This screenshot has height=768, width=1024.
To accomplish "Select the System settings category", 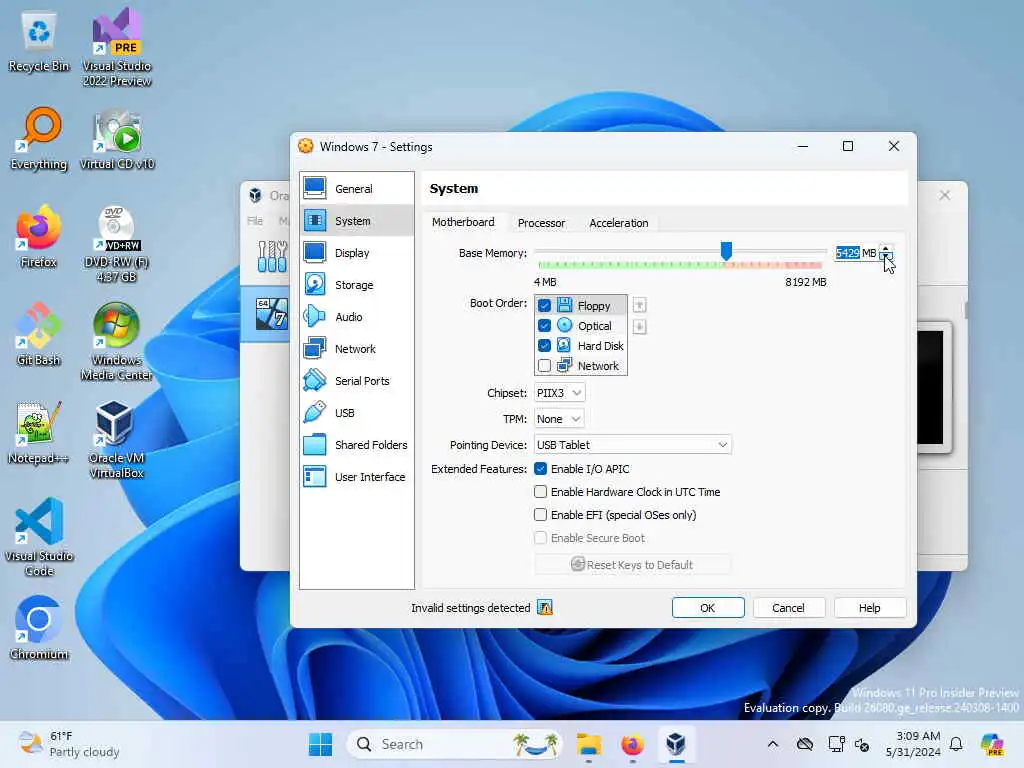I will pyautogui.click(x=357, y=221).
